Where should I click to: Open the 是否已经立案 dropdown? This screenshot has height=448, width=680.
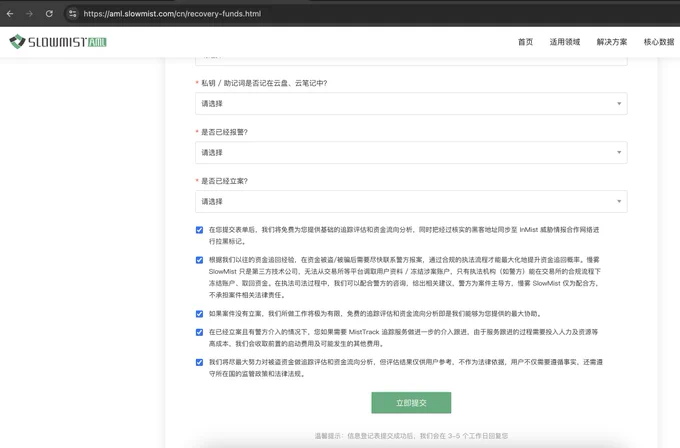click(411, 202)
